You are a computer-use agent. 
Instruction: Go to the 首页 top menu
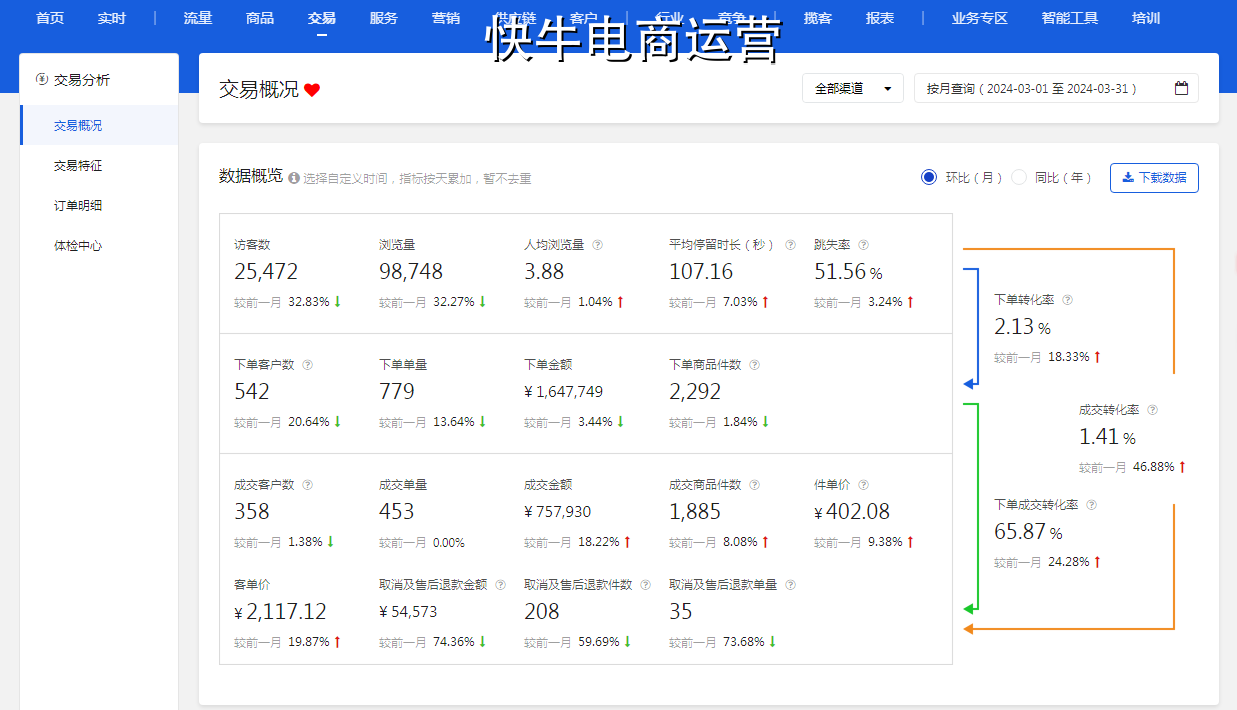[x=50, y=18]
